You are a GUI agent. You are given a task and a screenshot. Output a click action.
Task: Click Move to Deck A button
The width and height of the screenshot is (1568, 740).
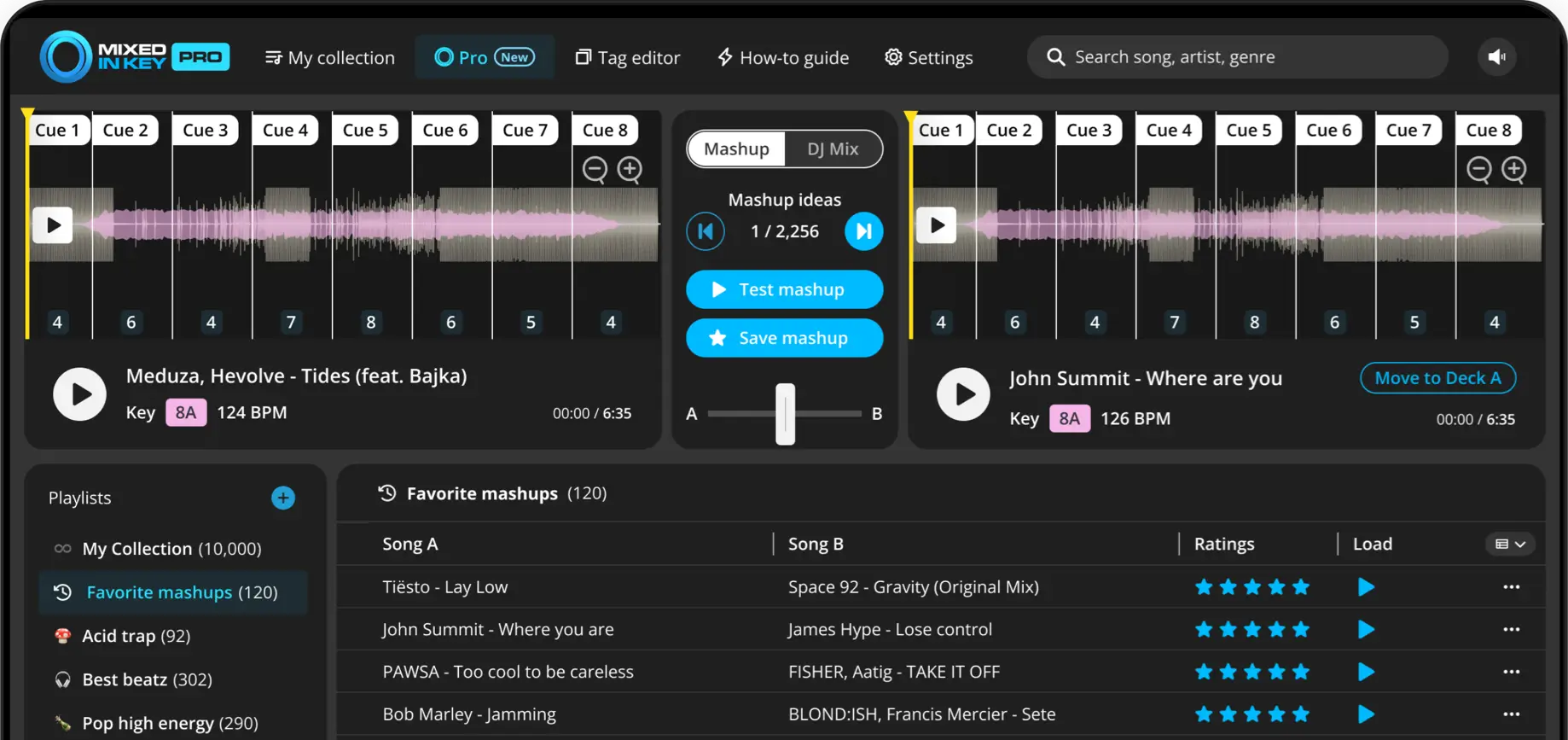pyautogui.click(x=1438, y=378)
